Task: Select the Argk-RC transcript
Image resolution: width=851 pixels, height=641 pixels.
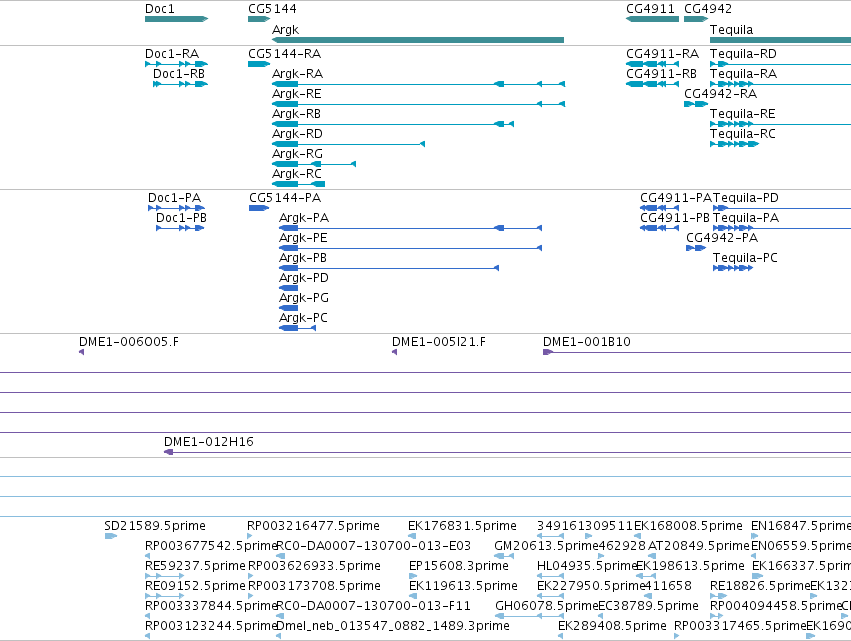Action: pyautogui.click(x=299, y=184)
